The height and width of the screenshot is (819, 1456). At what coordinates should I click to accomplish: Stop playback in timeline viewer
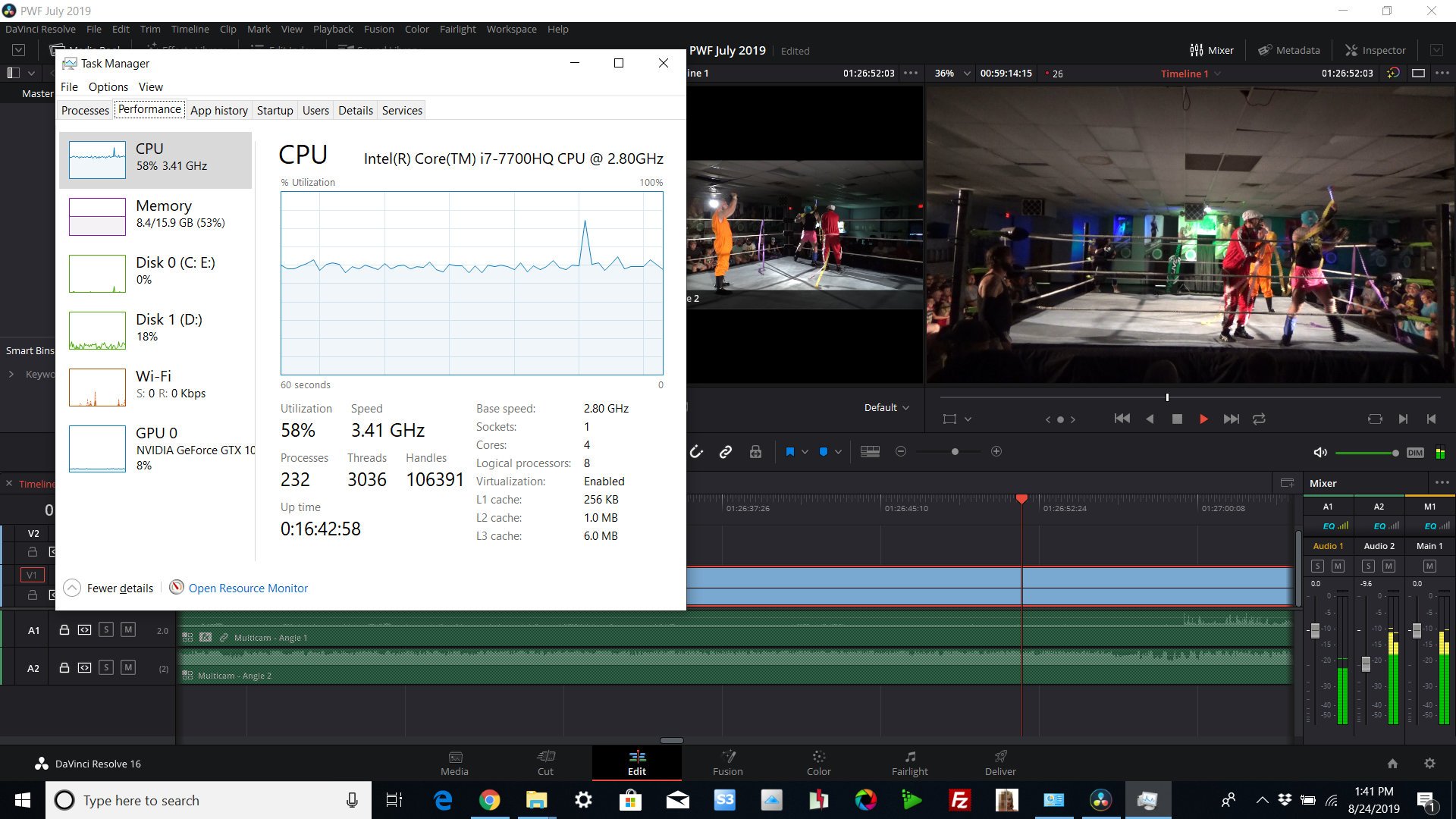(x=1177, y=419)
